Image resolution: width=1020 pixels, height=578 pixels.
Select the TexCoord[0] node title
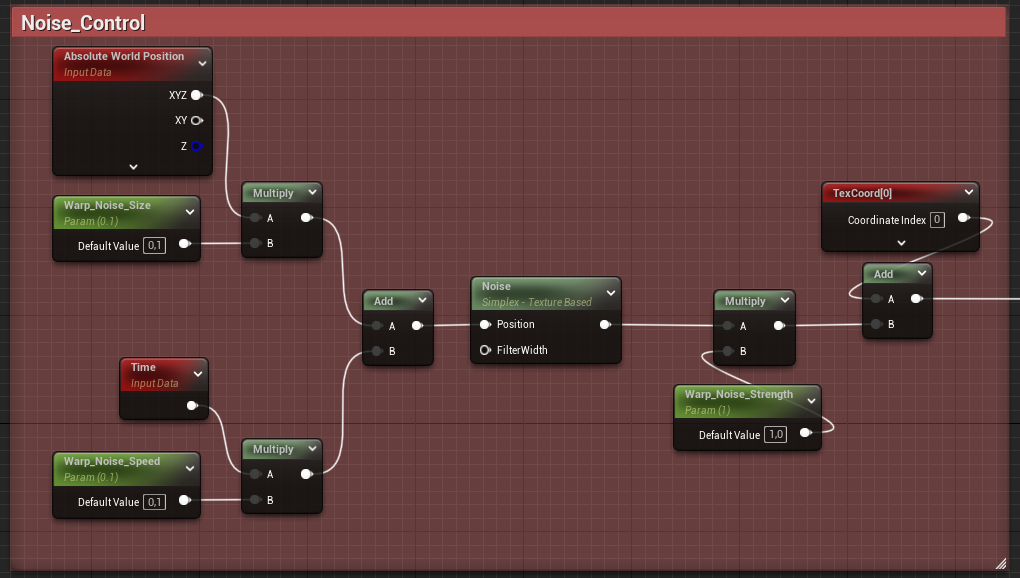coord(862,193)
